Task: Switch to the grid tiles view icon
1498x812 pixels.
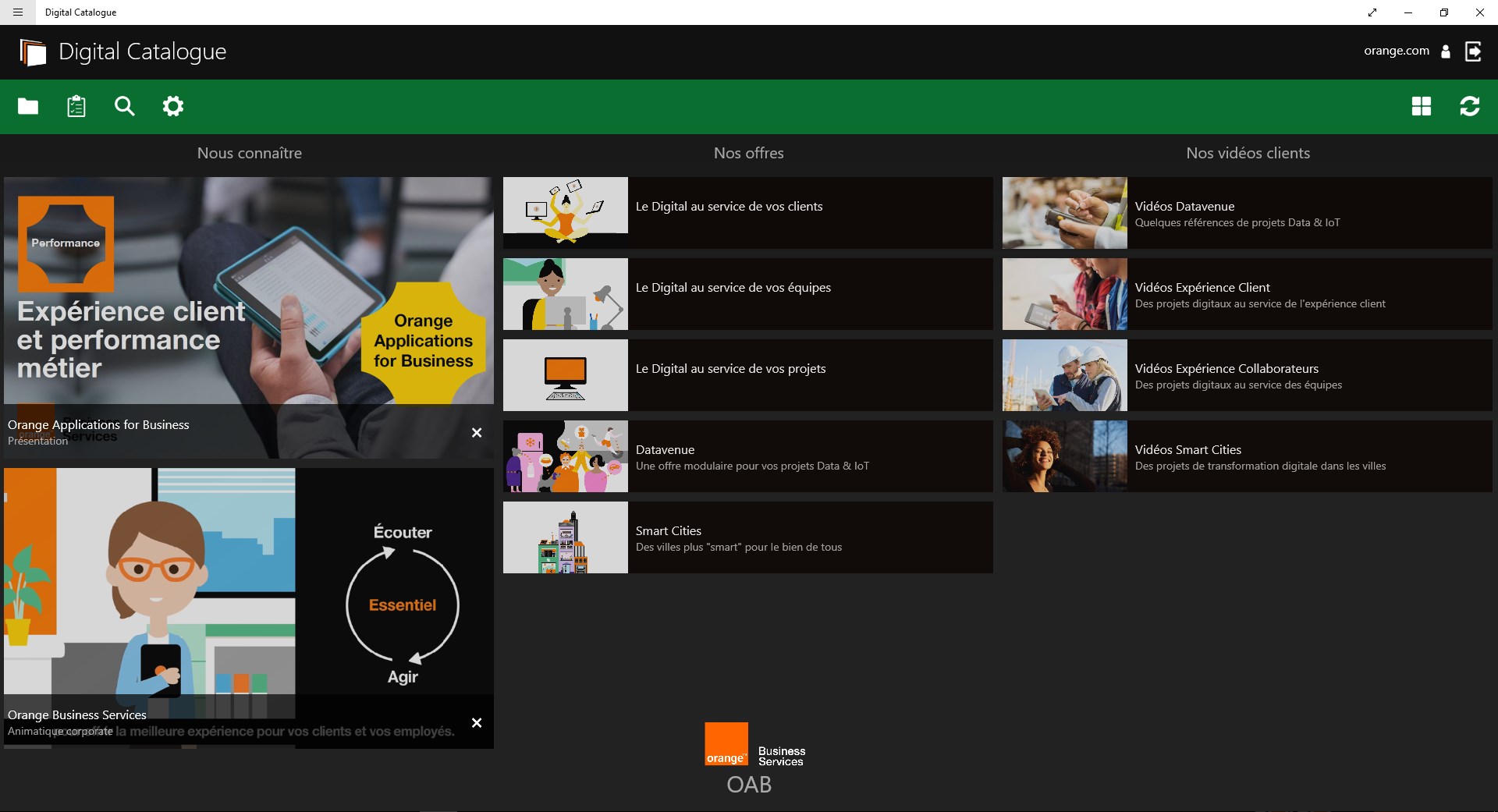Action: point(1422,106)
